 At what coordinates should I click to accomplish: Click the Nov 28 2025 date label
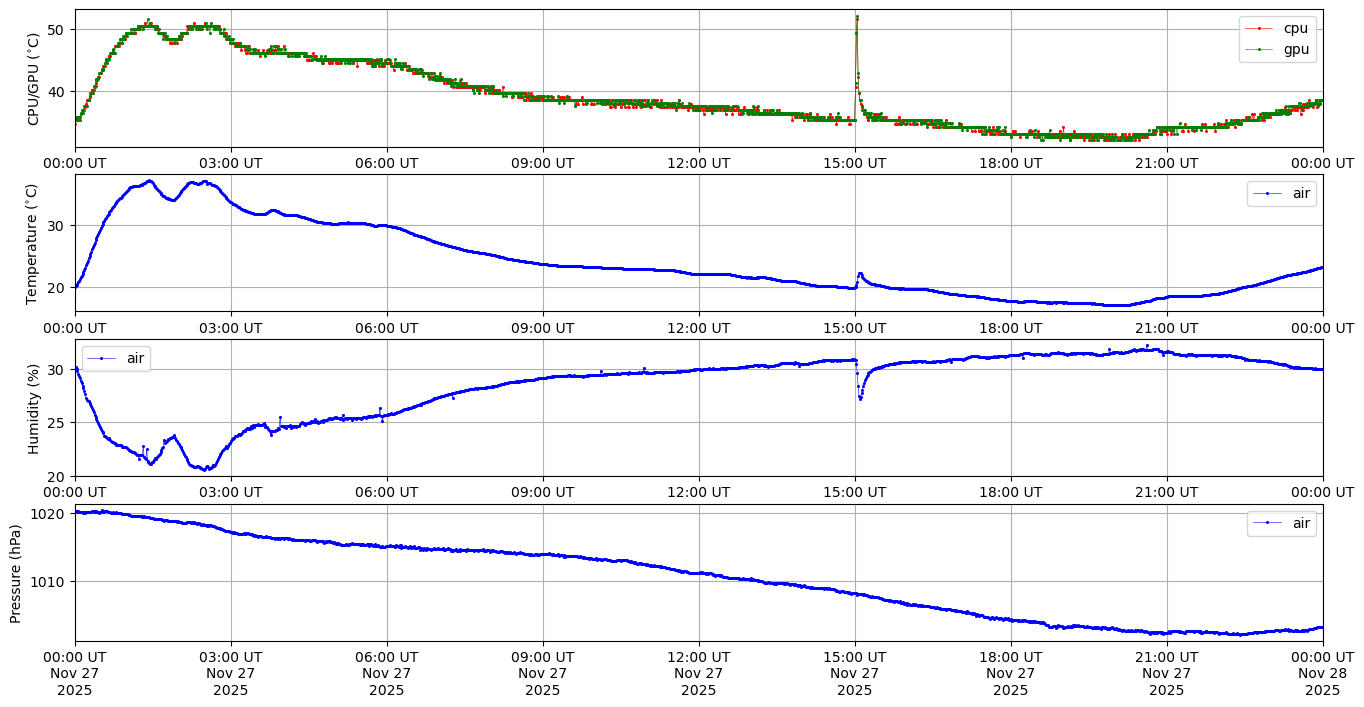1322,674
